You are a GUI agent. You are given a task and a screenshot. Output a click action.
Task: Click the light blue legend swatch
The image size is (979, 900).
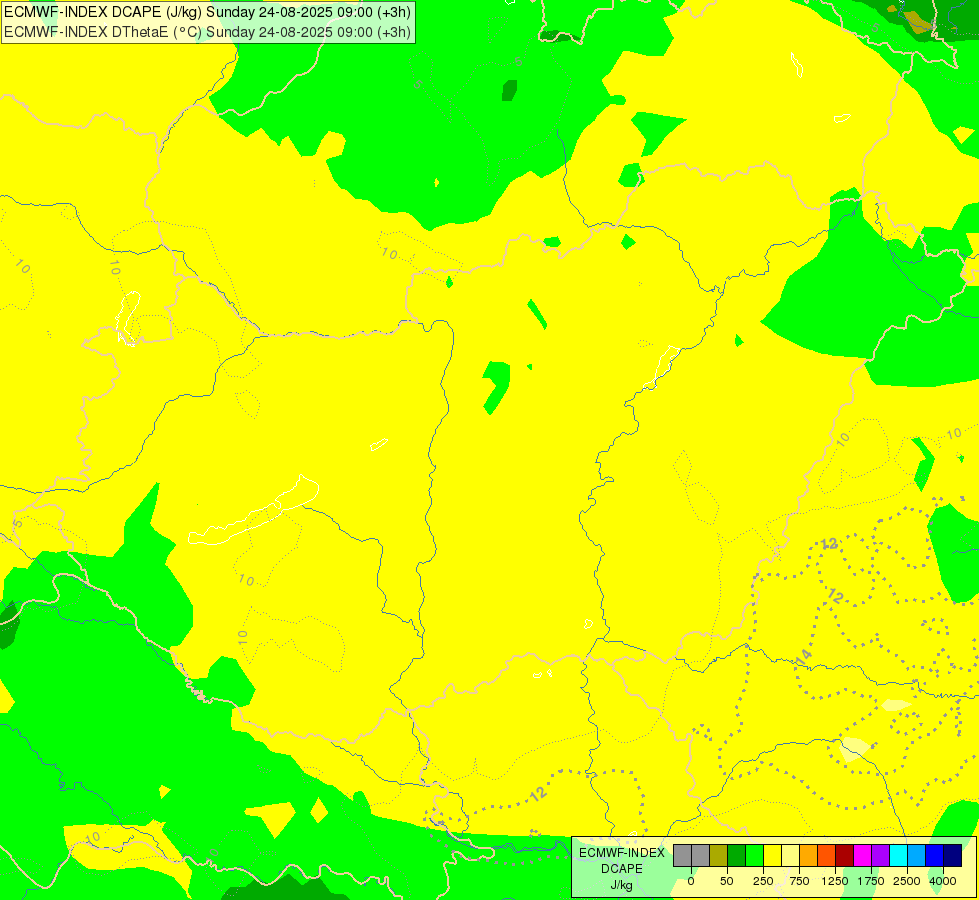tap(917, 856)
